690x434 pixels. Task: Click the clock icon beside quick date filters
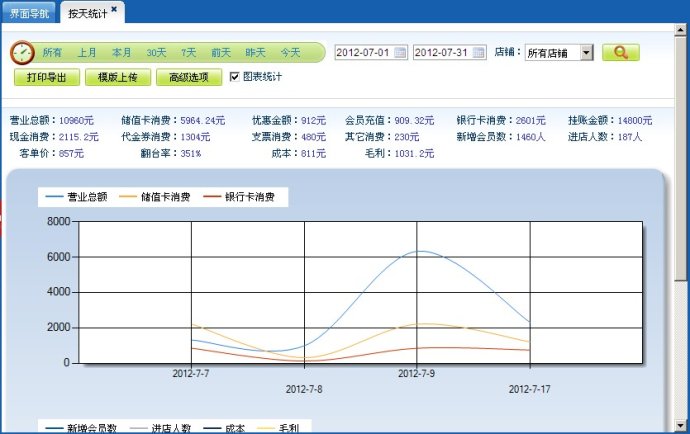22,53
